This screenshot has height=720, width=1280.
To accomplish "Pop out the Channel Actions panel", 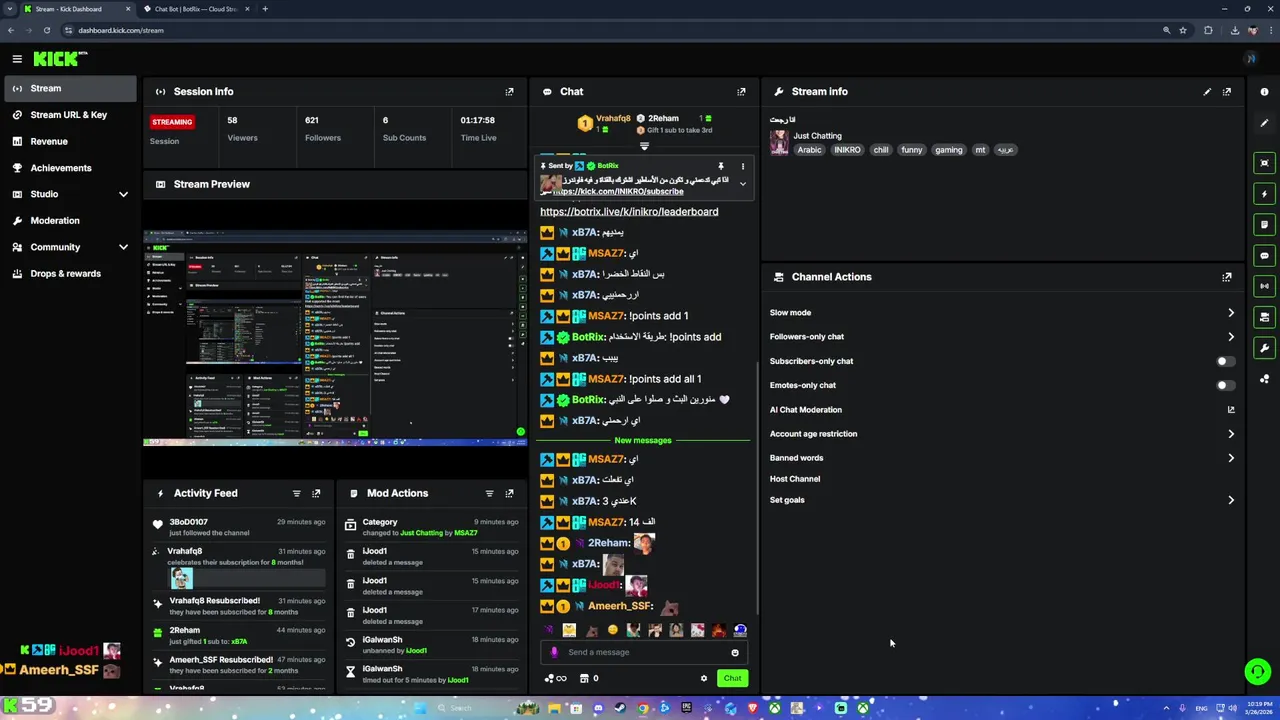I will click(x=1227, y=277).
